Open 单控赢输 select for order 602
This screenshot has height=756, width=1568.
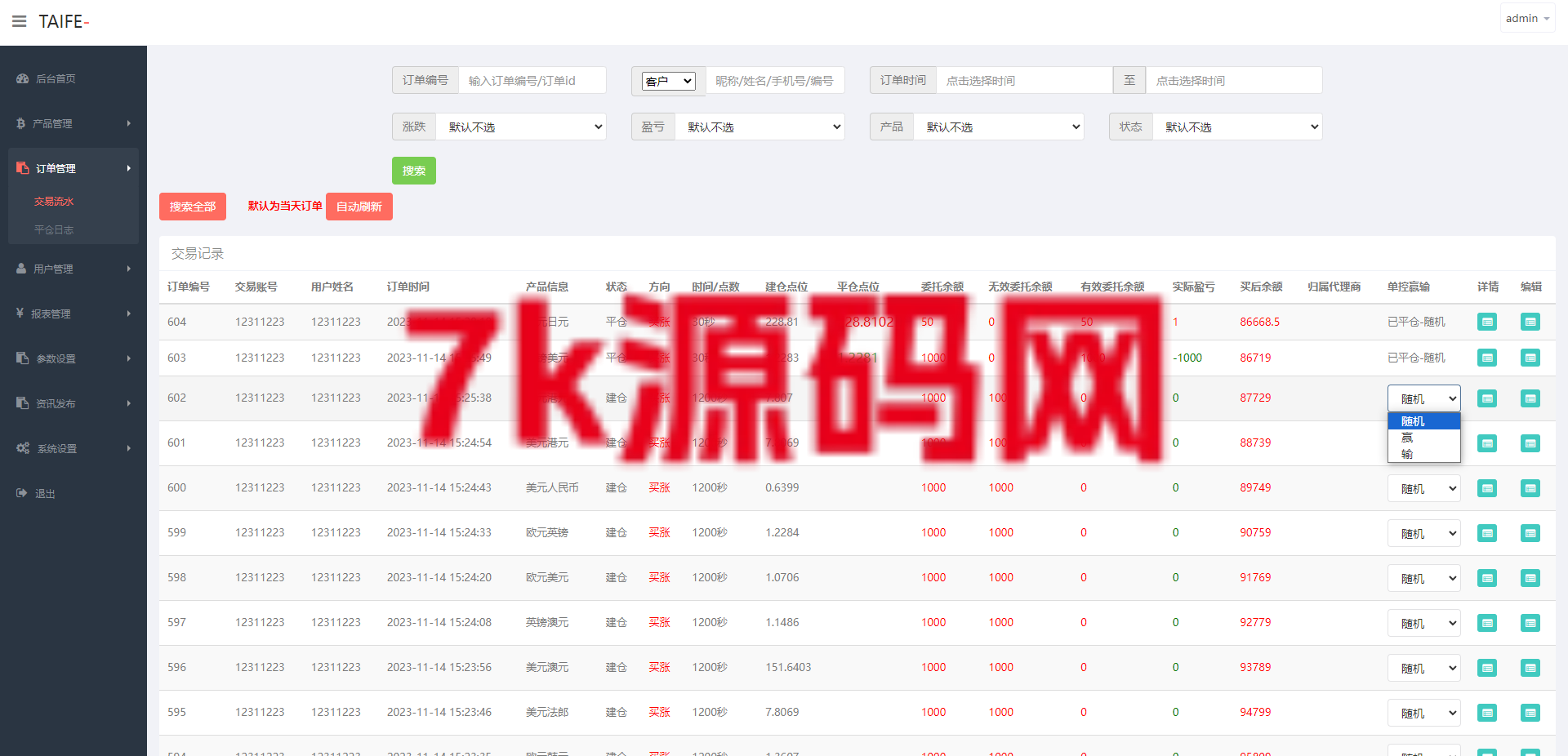tap(1423, 398)
